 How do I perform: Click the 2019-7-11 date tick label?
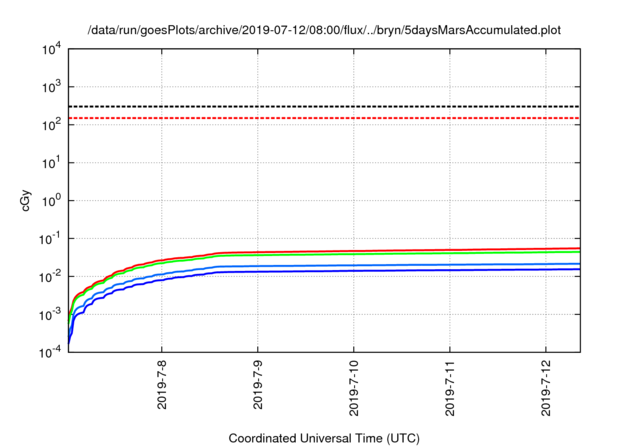pyautogui.click(x=450, y=388)
